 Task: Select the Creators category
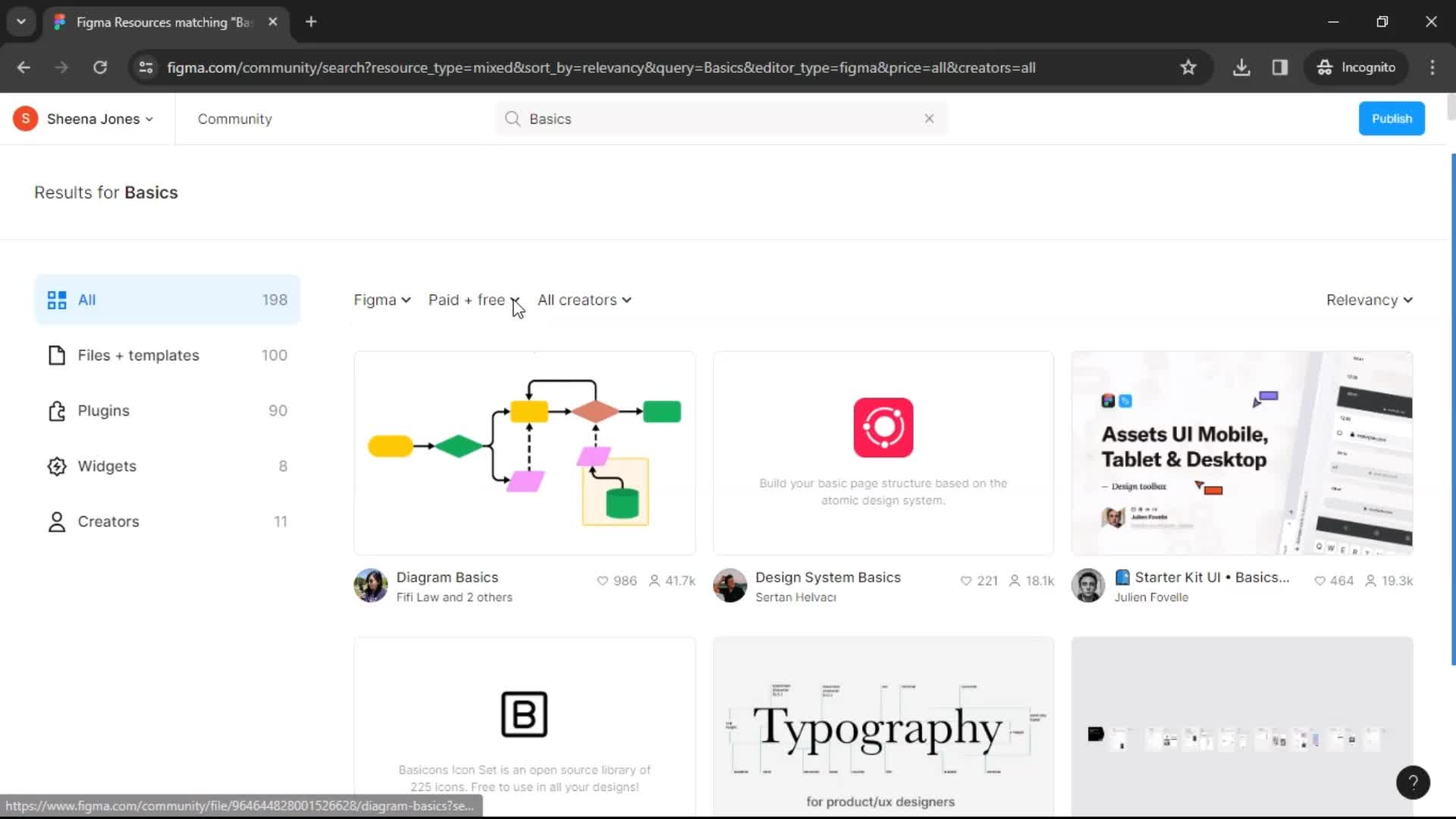[x=168, y=522]
